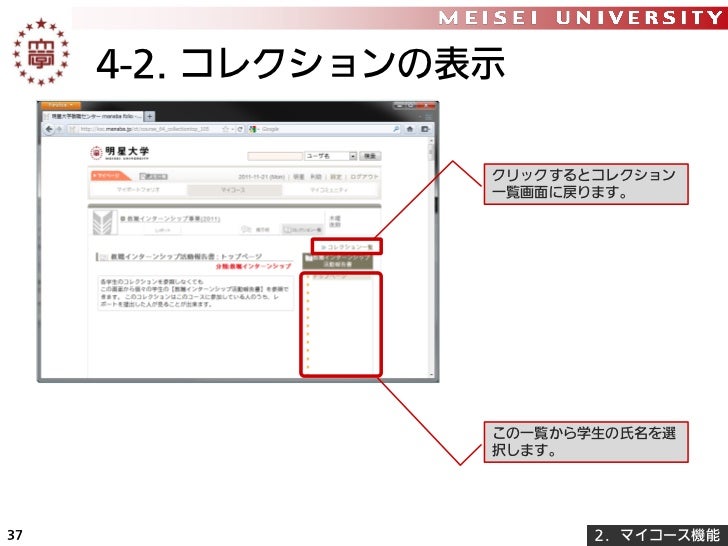Click the 教職インターンシップ活動報告書:トップページ heading

tap(186, 256)
